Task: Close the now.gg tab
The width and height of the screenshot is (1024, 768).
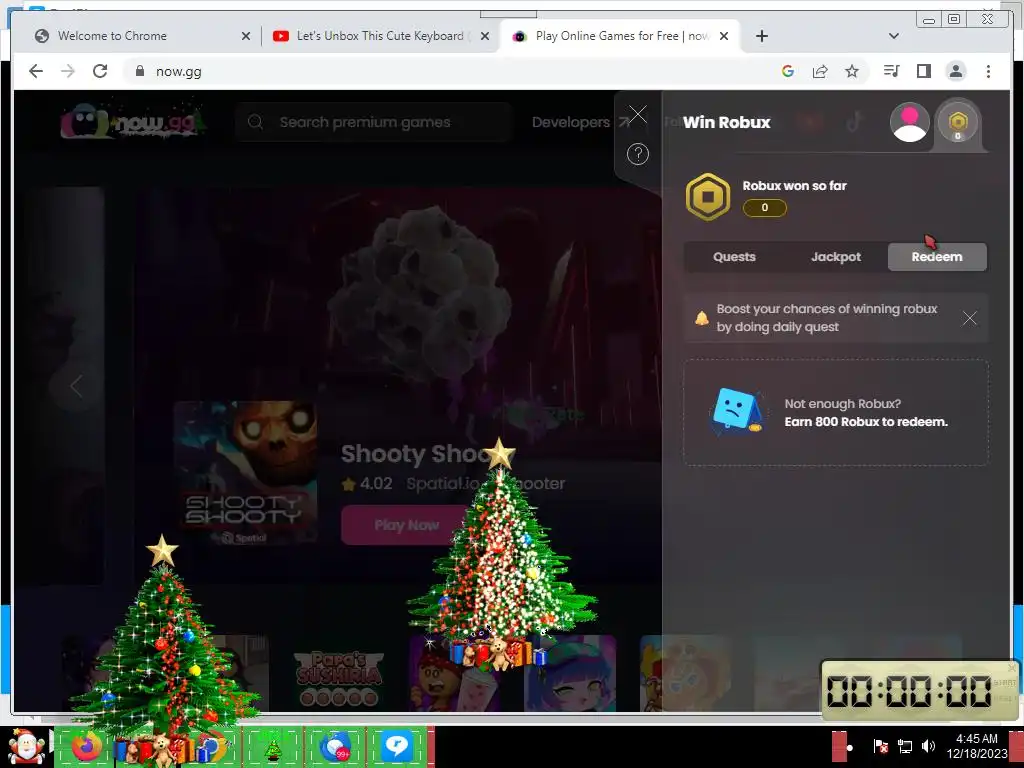Action: (724, 36)
